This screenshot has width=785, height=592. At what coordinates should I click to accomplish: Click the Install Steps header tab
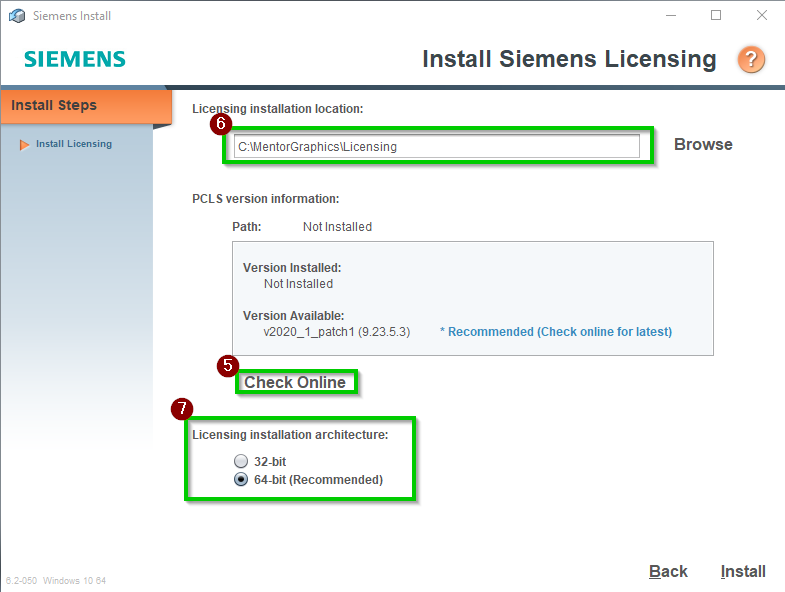point(86,106)
